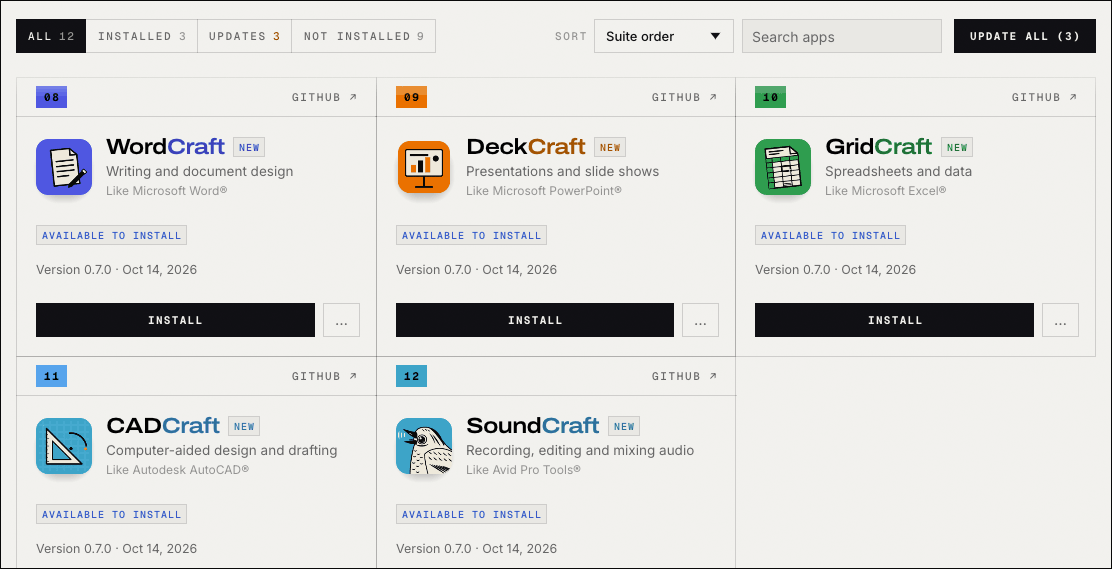Click the DeckCraft title
This screenshot has width=1112, height=569.
point(526,147)
